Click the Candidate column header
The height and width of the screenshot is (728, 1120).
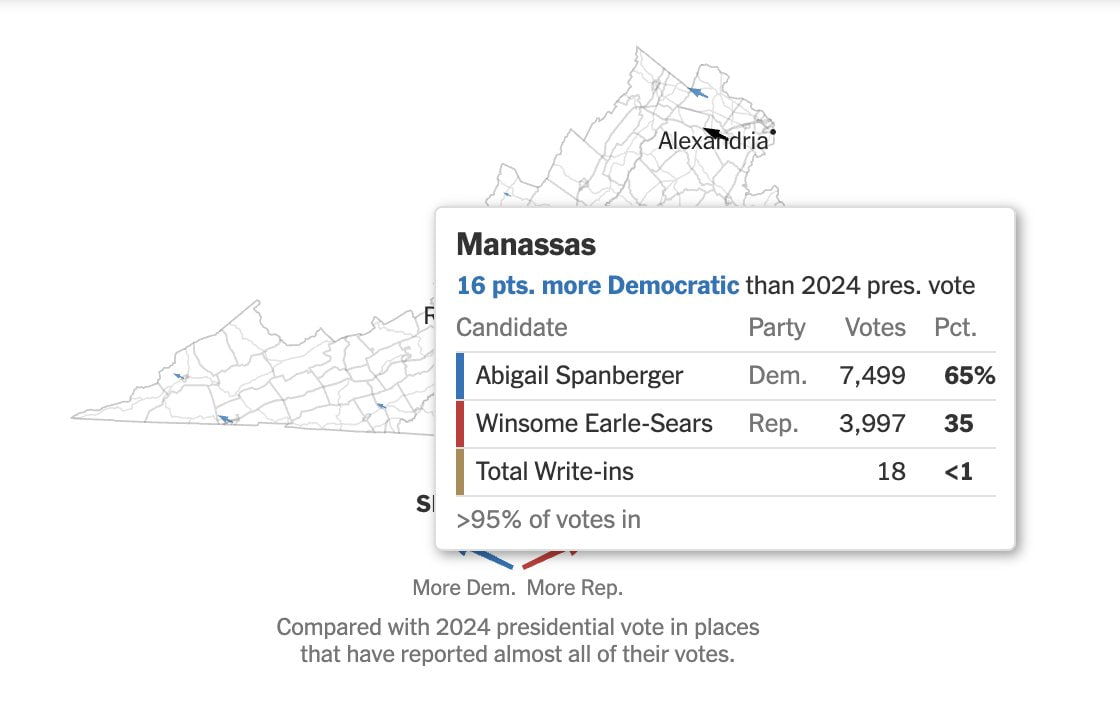511,328
